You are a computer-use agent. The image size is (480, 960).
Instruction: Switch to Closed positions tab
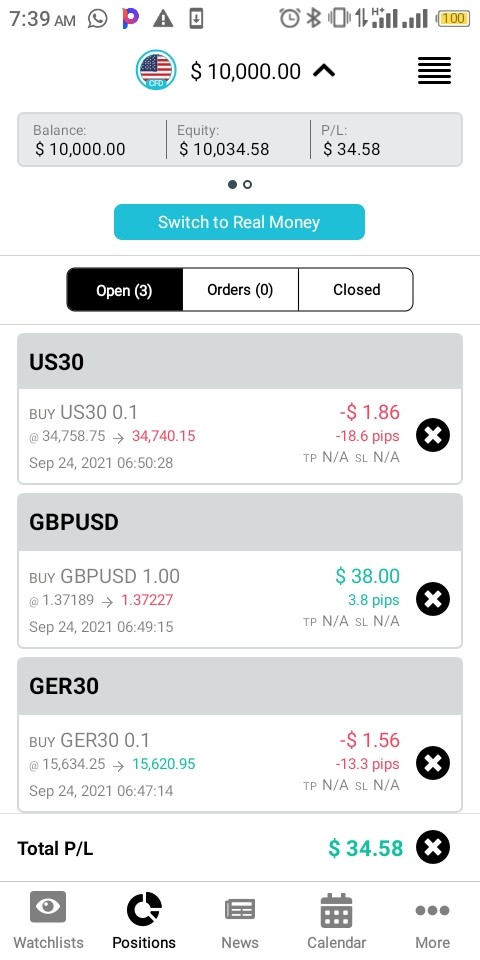click(x=356, y=290)
